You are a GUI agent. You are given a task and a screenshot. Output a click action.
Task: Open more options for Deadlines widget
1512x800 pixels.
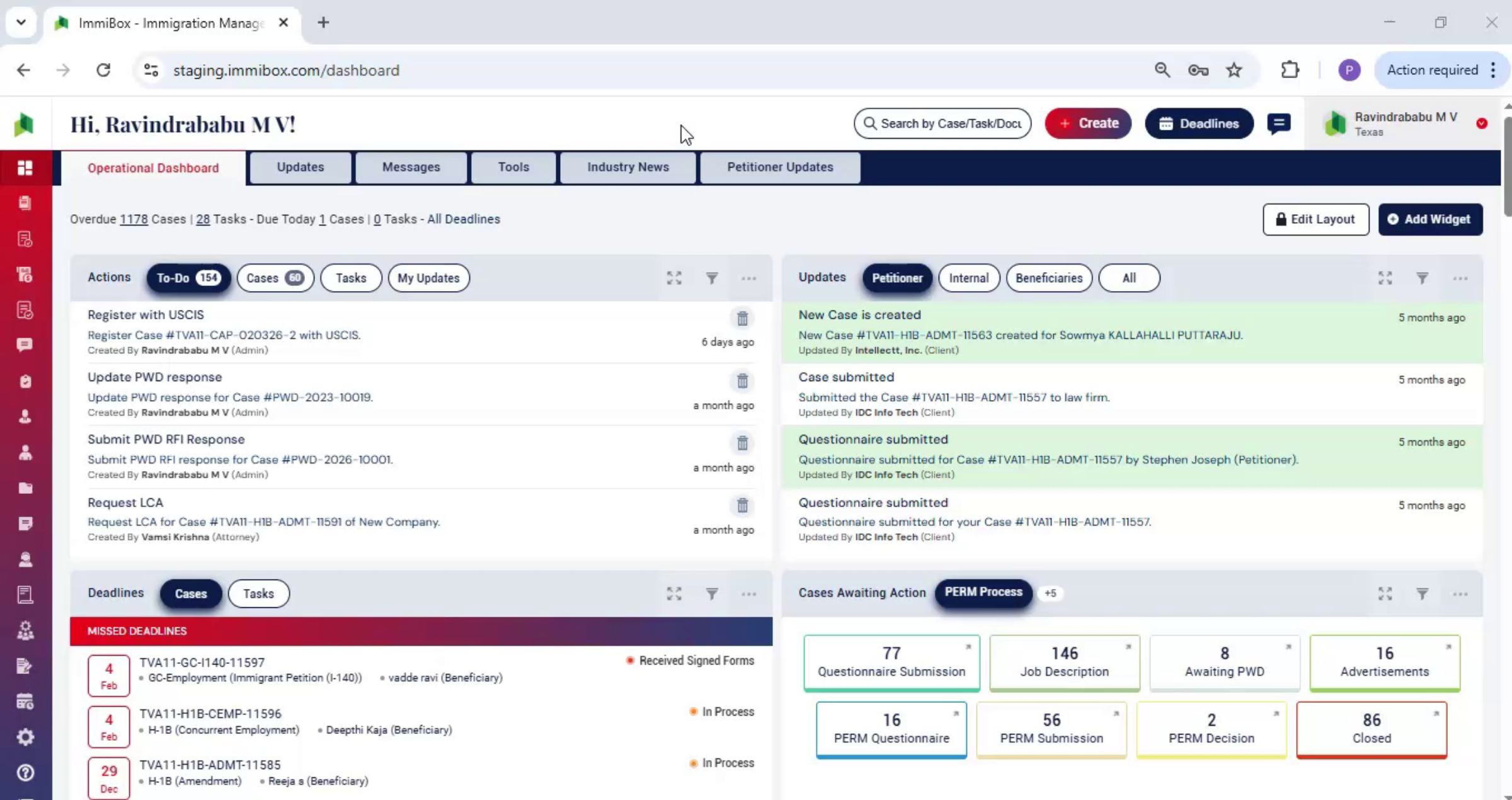pyautogui.click(x=748, y=593)
